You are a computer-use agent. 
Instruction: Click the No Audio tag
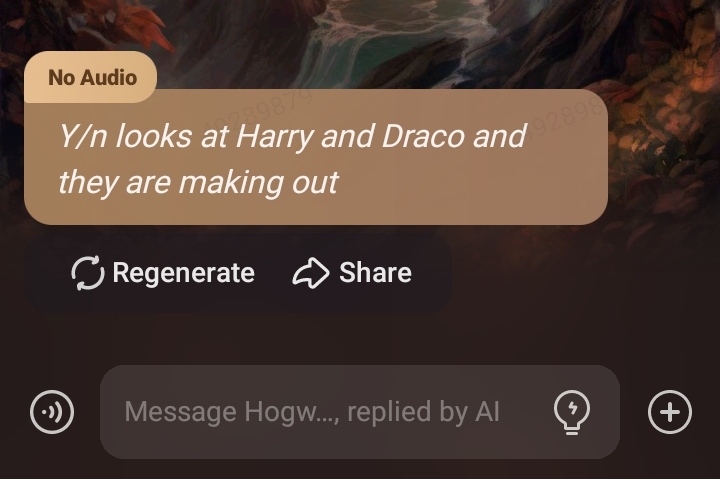[90, 77]
